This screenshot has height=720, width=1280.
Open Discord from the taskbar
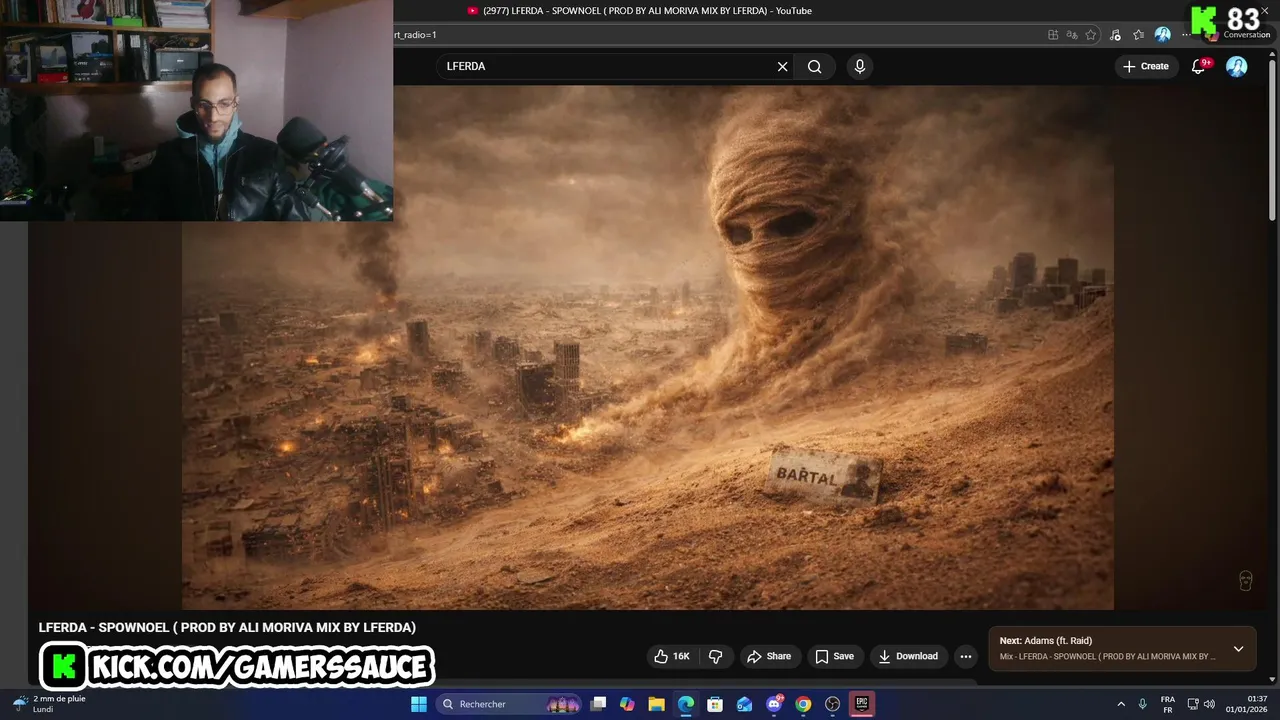[x=774, y=704]
